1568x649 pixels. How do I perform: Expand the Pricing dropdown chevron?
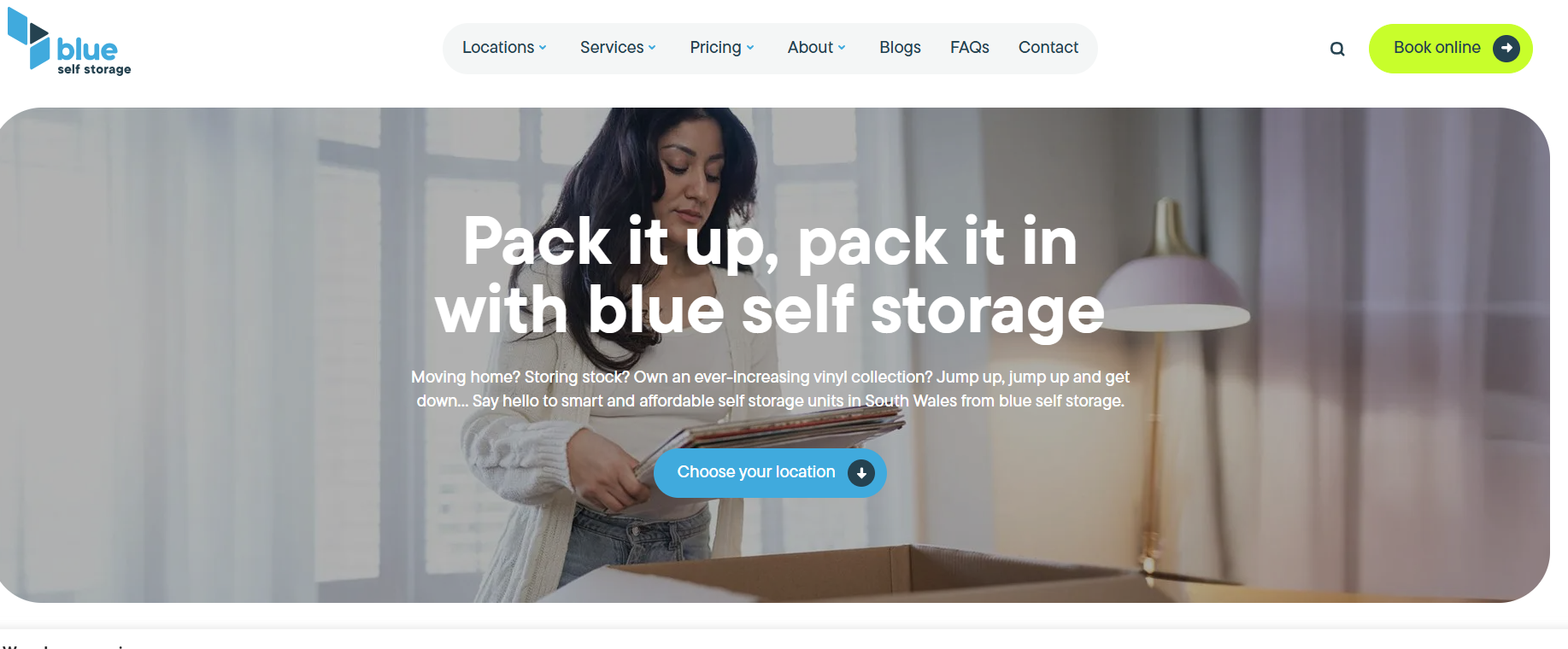[x=750, y=48]
